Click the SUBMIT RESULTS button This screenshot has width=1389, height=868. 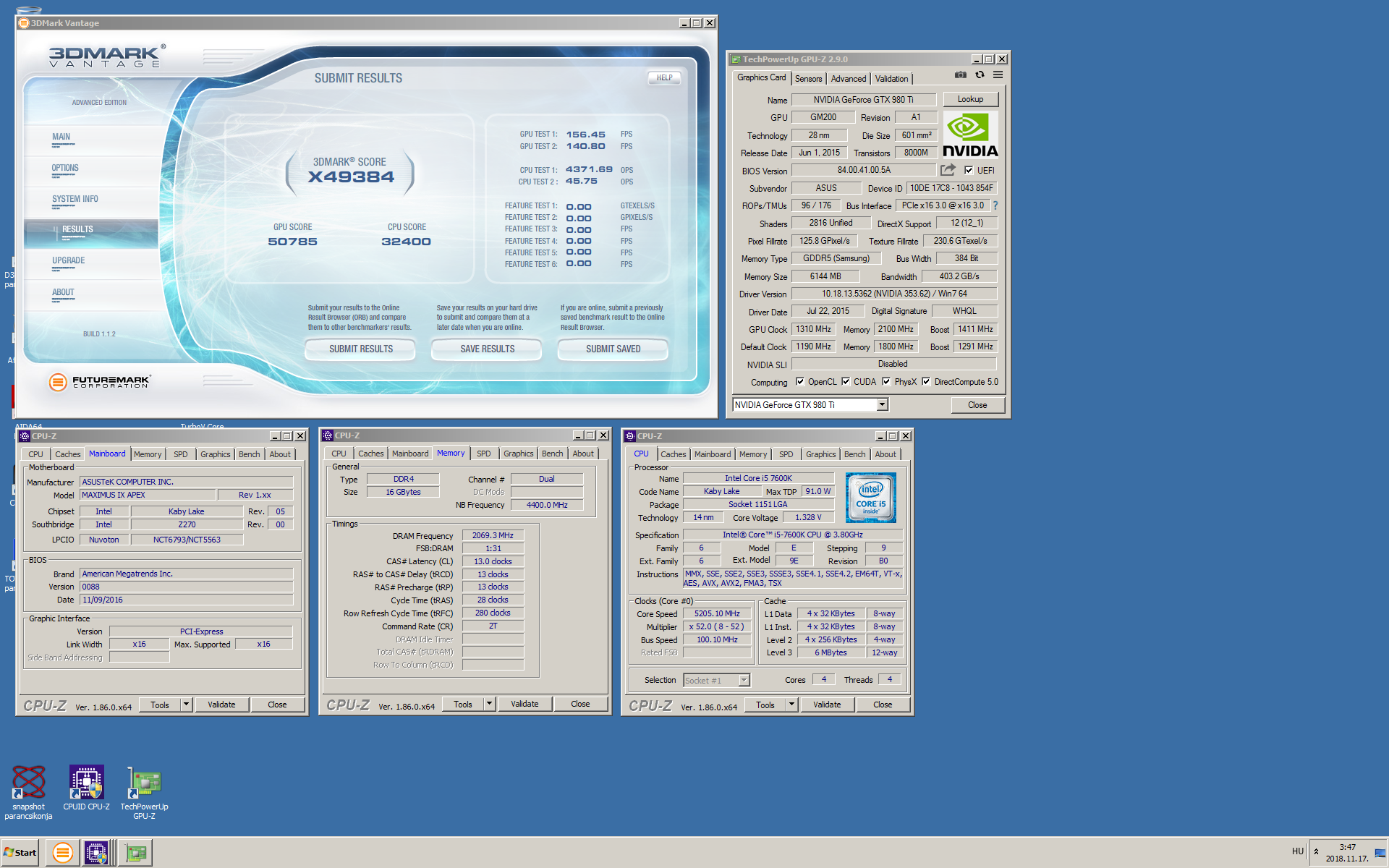tap(360, 349)
